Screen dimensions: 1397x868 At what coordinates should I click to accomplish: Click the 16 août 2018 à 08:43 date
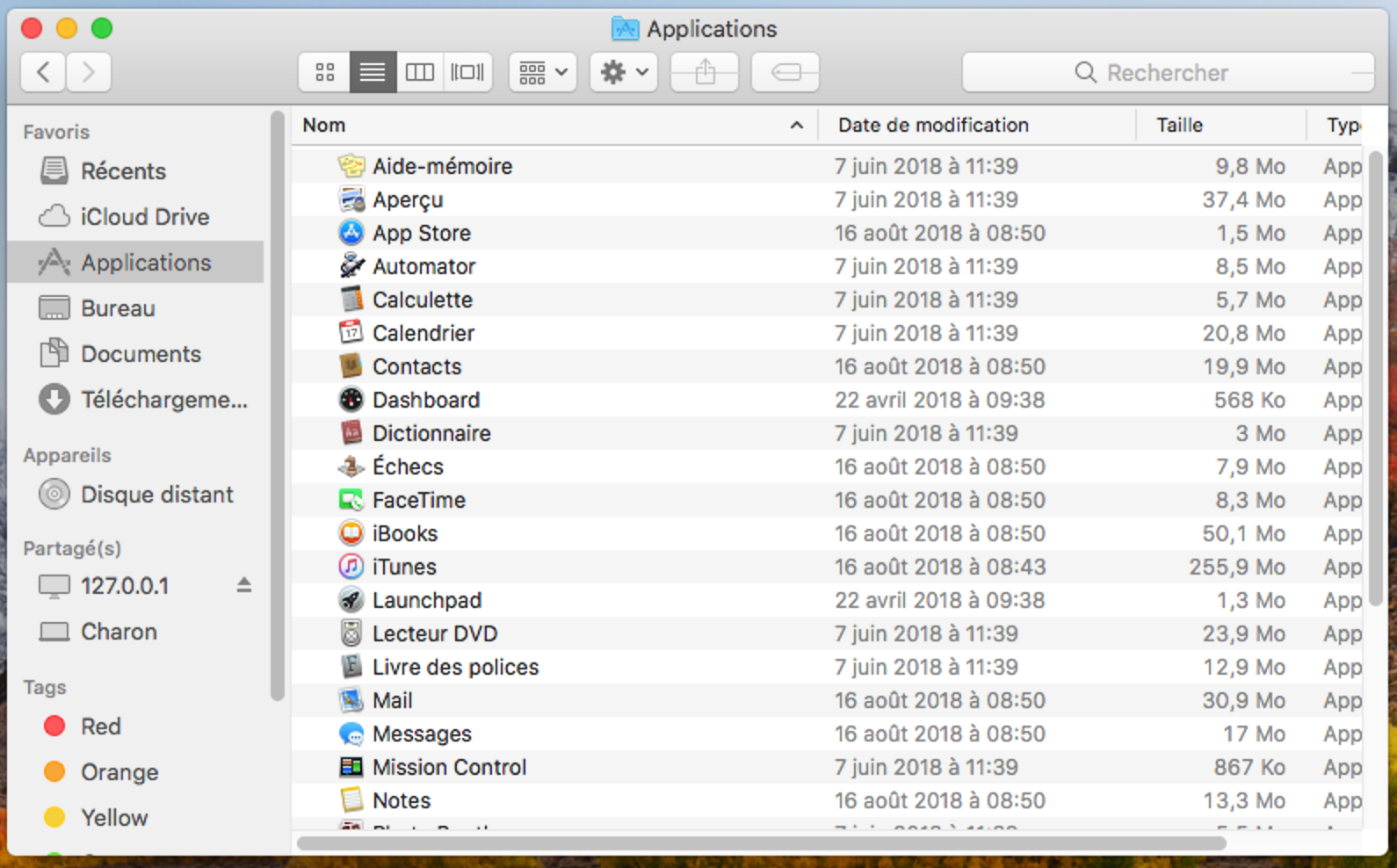pos(940,567)
